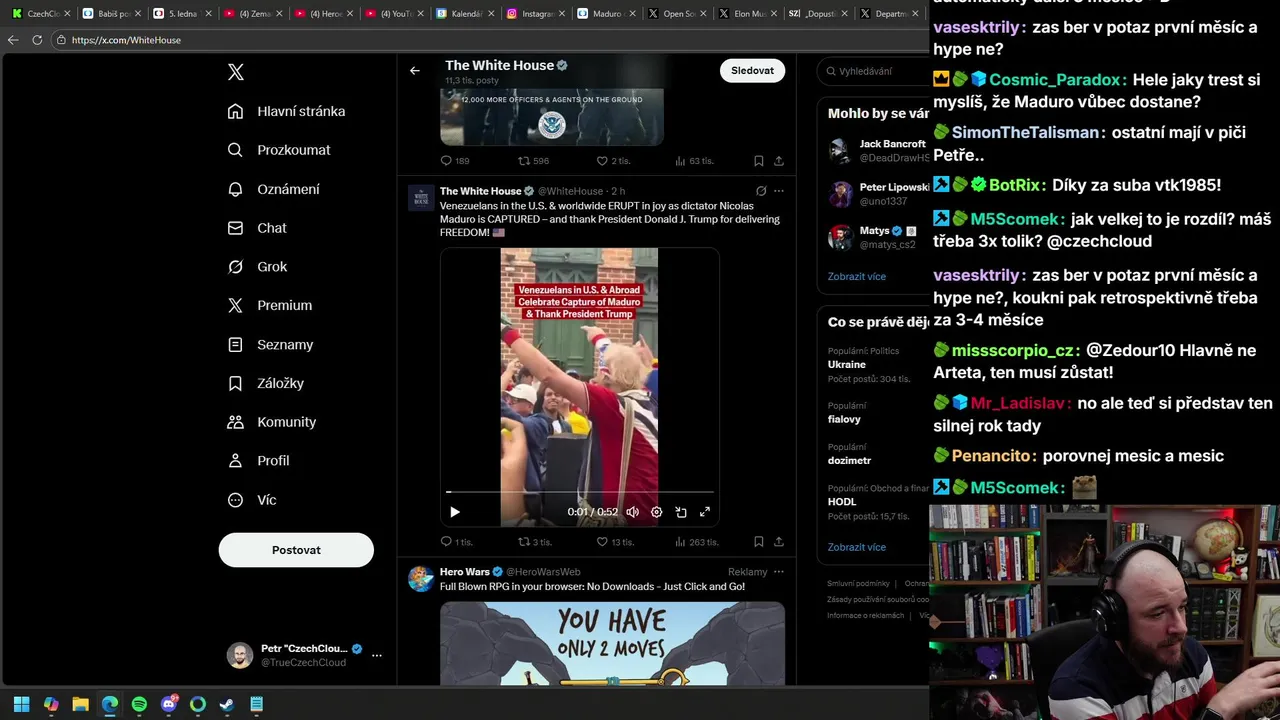The height and width of the screenshot is (720, 1280).
Task: Open the Windows Start menu
Action: (21, 704)
